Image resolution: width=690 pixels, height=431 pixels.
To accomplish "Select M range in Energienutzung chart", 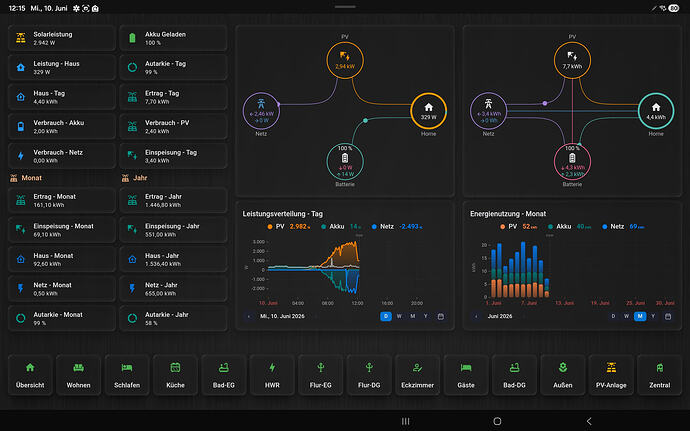I will pyautogui.click(x=640, y=317).
